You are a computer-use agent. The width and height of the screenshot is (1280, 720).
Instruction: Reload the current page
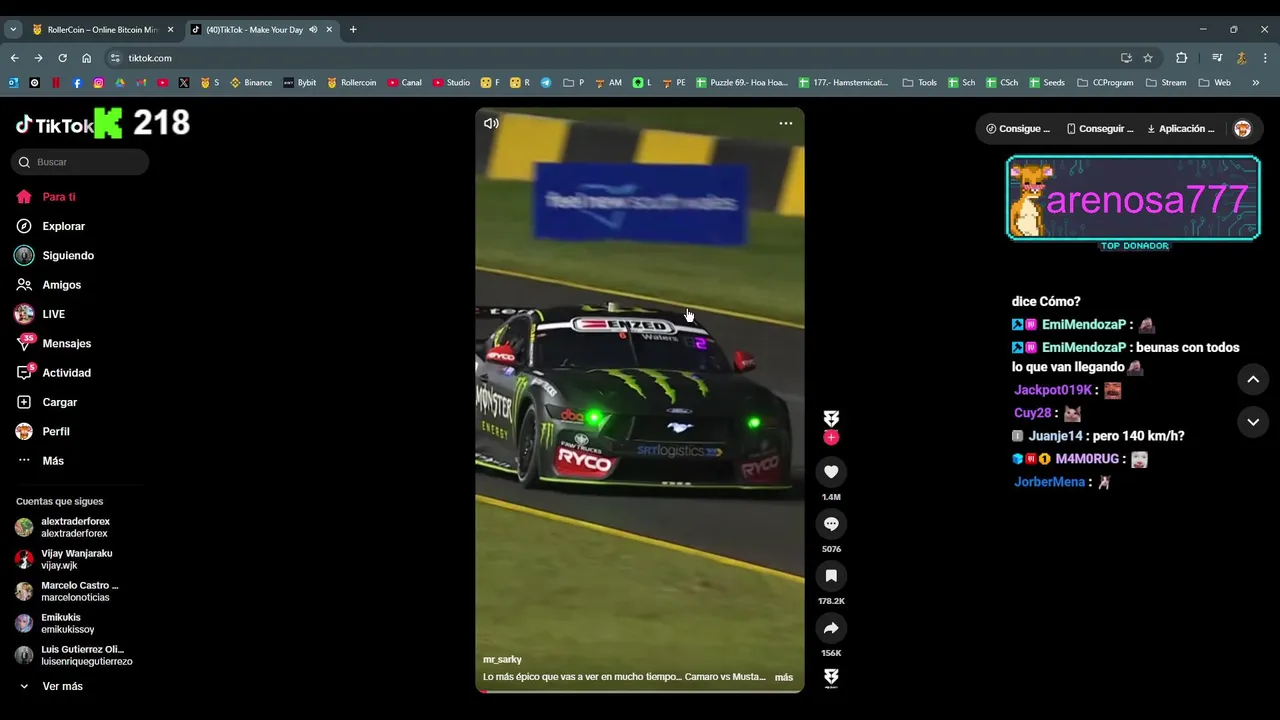point(62,58)
